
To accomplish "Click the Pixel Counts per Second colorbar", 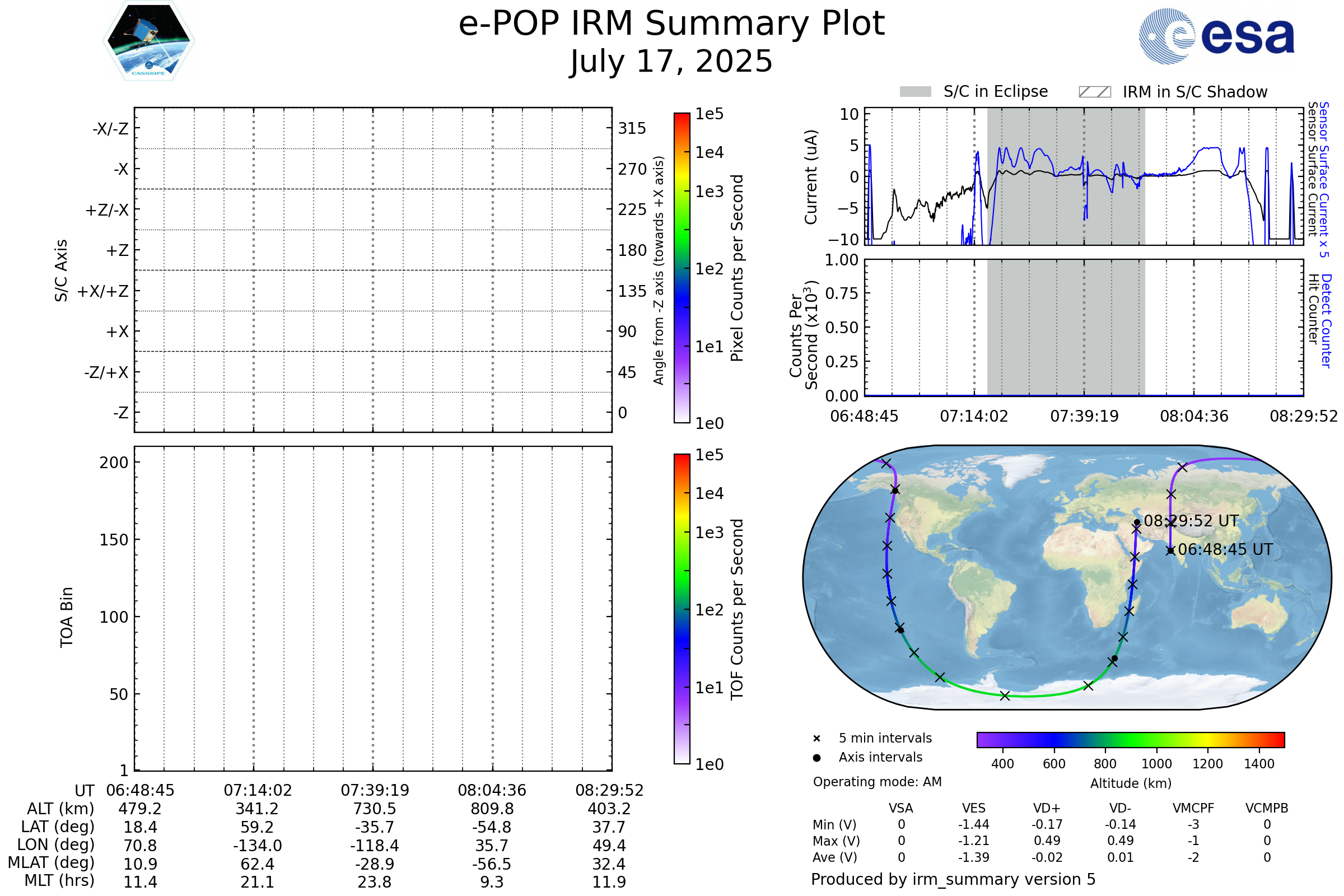I will click(682, 268).
